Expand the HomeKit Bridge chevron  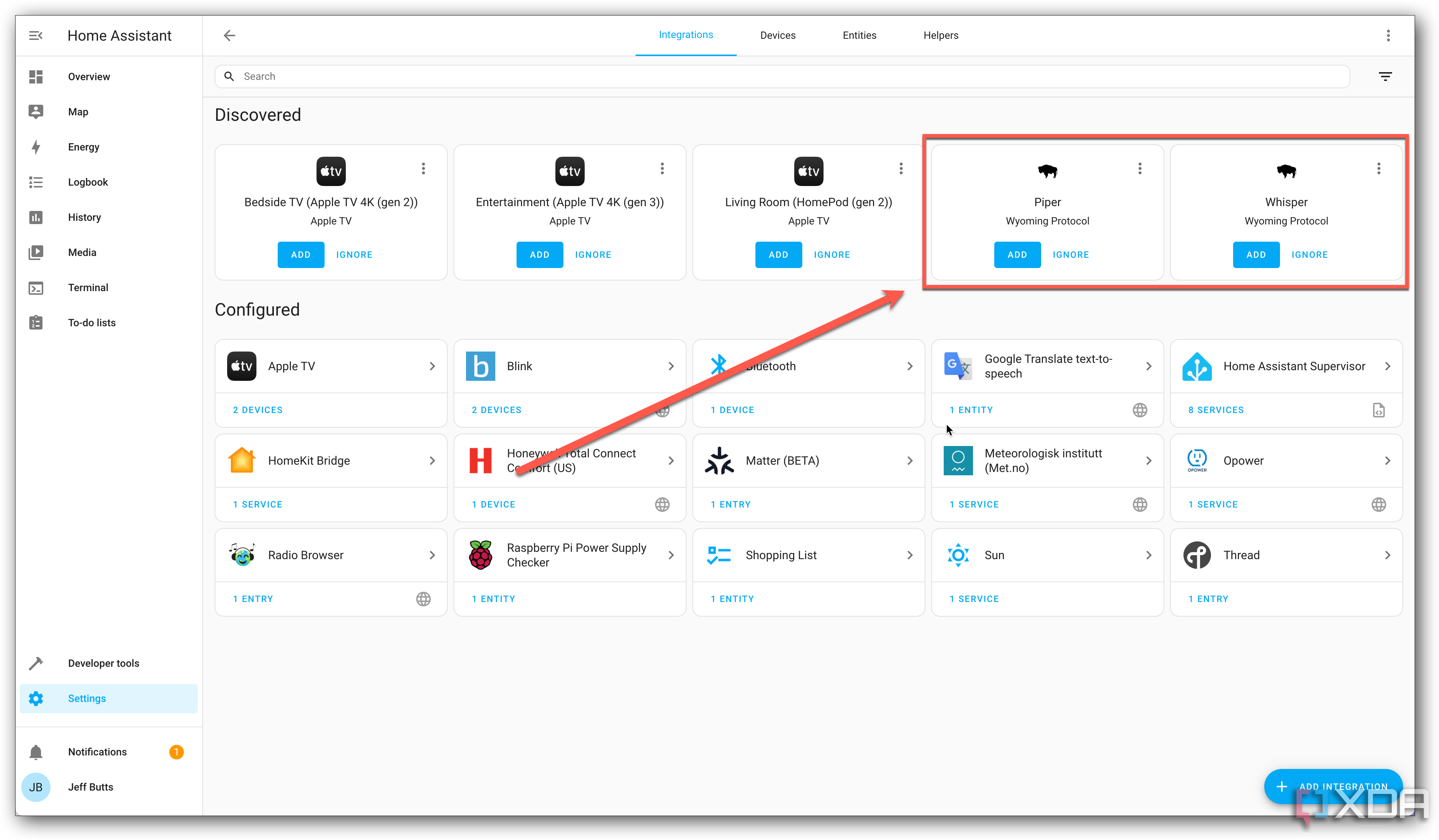click(432, 461)
